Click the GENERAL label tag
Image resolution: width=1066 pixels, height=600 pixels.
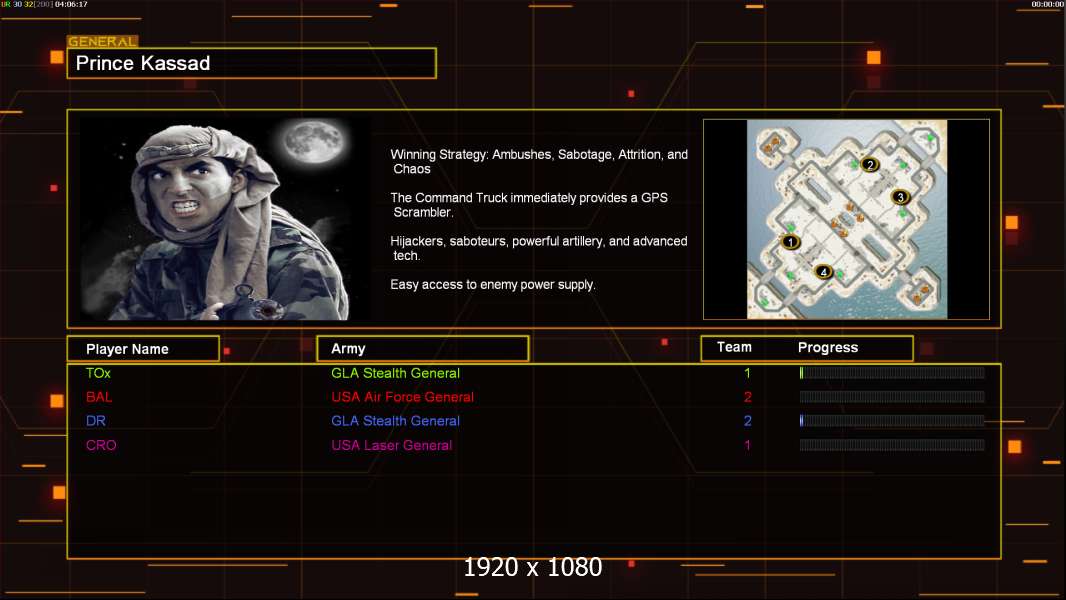(x=103, y=41)
